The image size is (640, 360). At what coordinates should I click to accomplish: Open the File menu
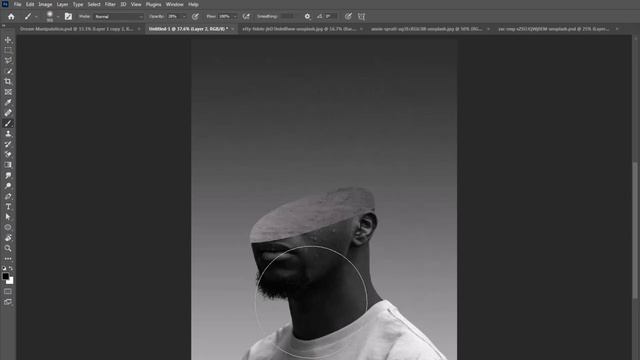click(18, 4)
